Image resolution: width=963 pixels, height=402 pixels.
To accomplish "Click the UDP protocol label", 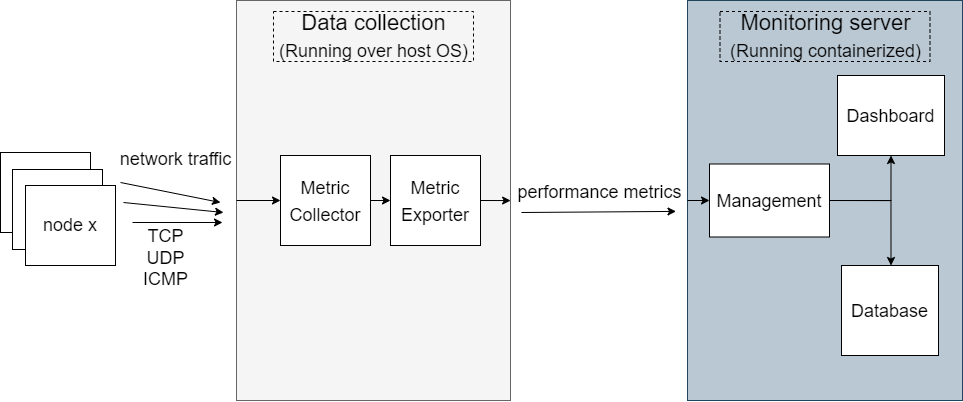I will (166, 257).
